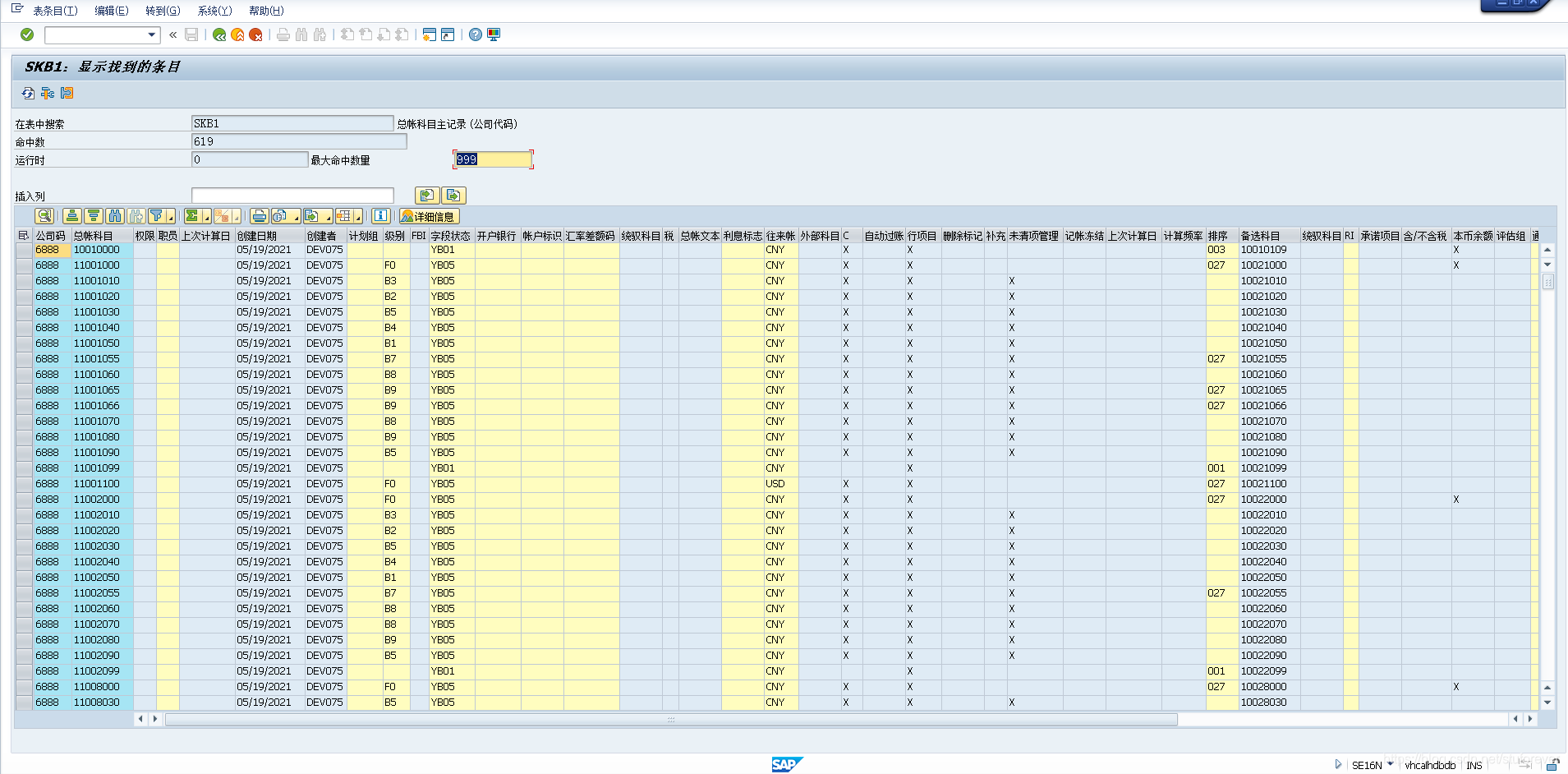
Task: Expand status bar using the triangle arrow
Action: pyautogui.click(x=1338, y=764)
